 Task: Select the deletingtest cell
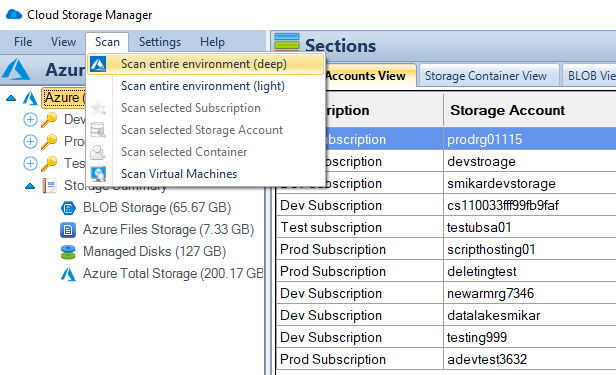[530, 271]
